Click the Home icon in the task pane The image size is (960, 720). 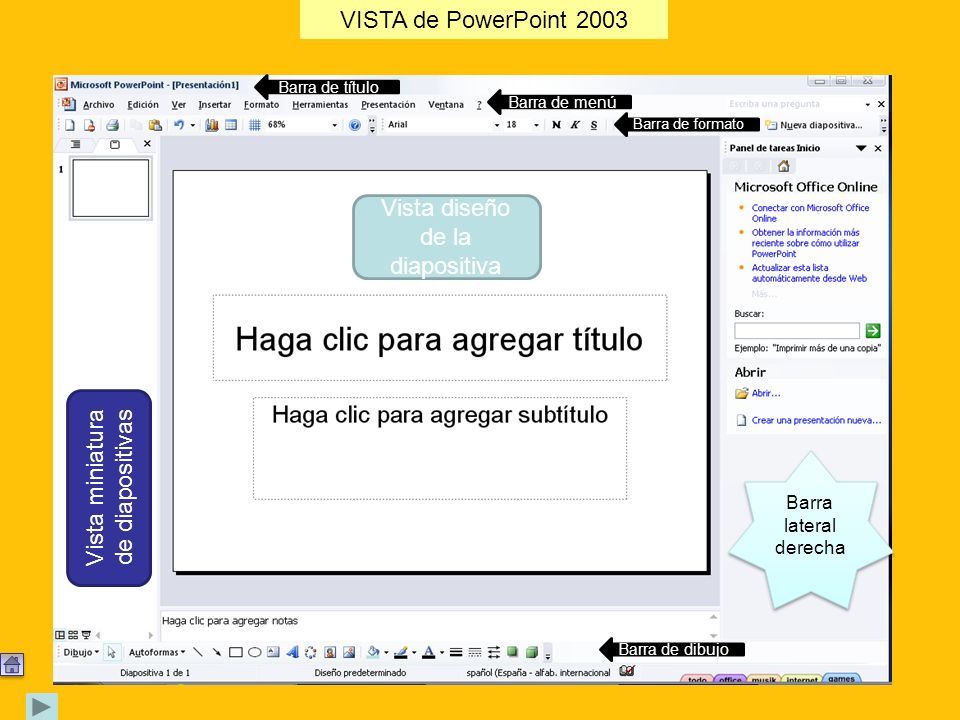click(783, 166)
